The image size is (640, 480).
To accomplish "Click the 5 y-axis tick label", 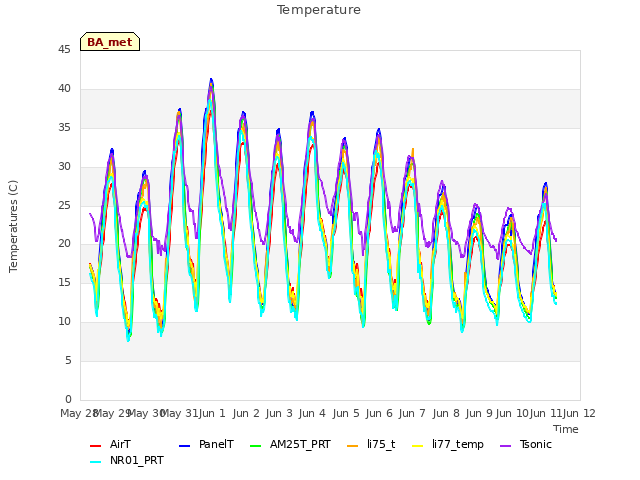I will coord(68,360).
